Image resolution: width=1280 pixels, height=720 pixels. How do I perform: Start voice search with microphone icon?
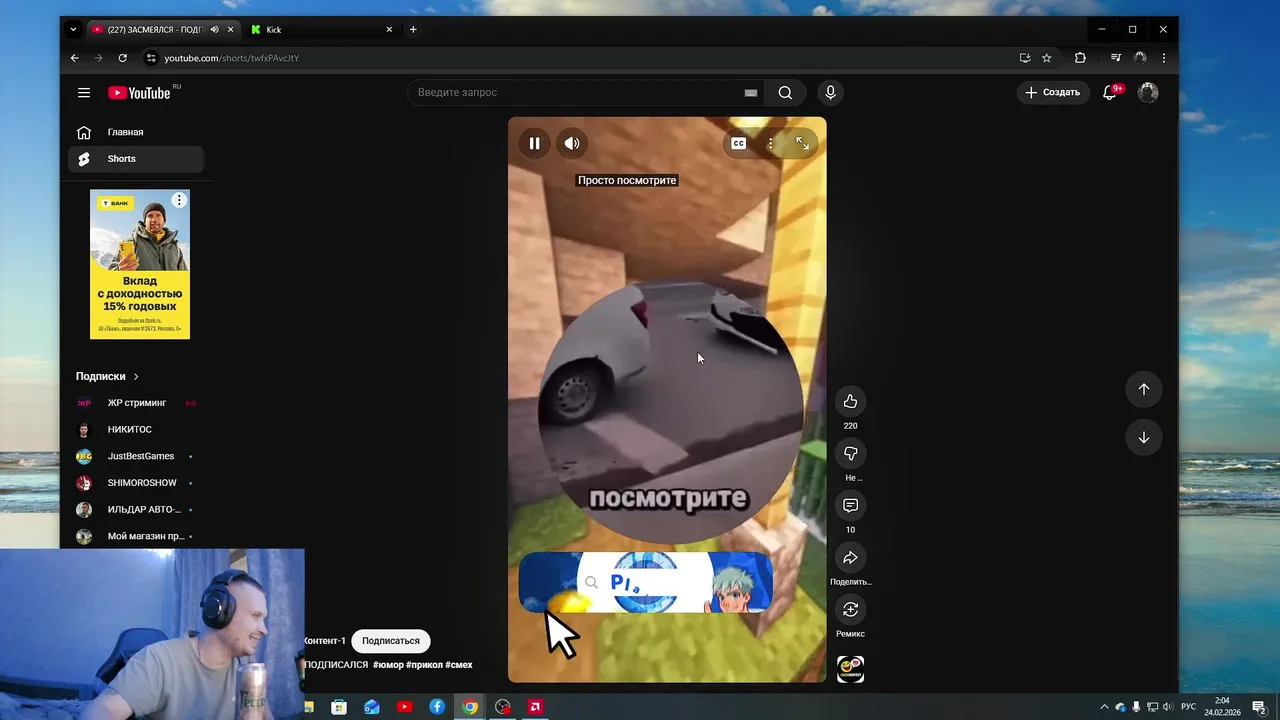tap(830, 92)
